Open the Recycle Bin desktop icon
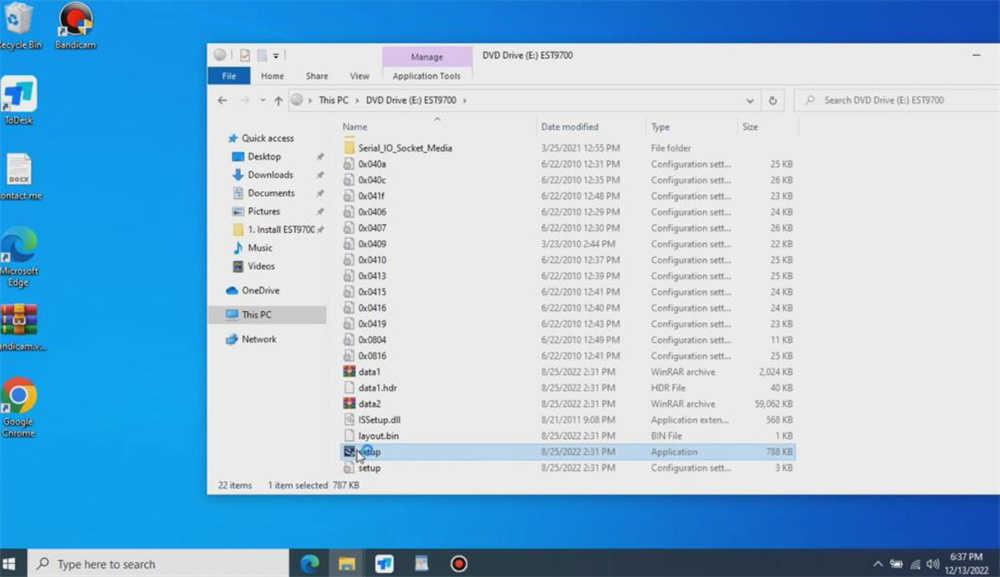 [18, 26]
